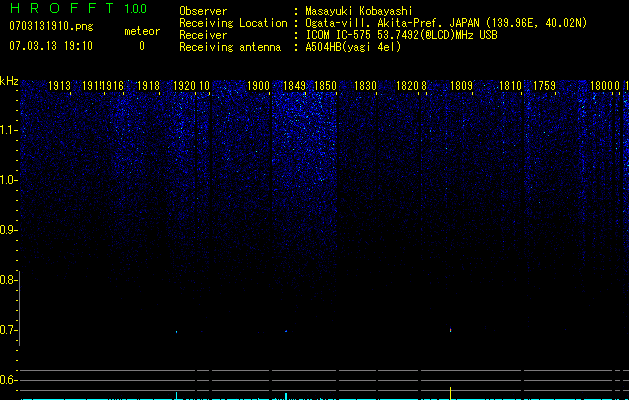Select the 1759 time marker
The height and width of the screenshot is (400, 629).
[545, 86]
